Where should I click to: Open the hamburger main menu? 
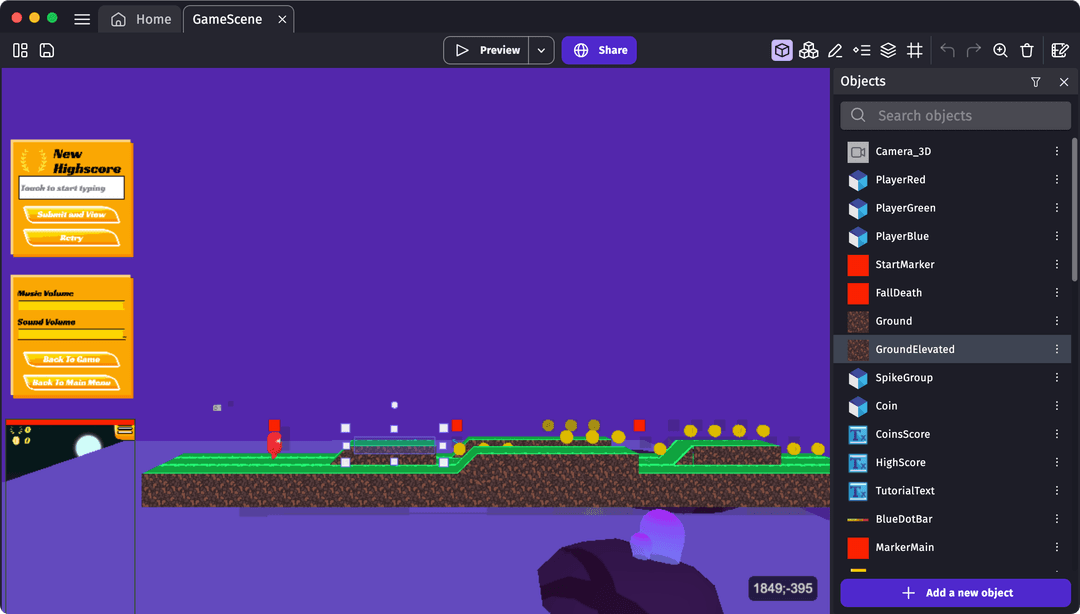81,18
